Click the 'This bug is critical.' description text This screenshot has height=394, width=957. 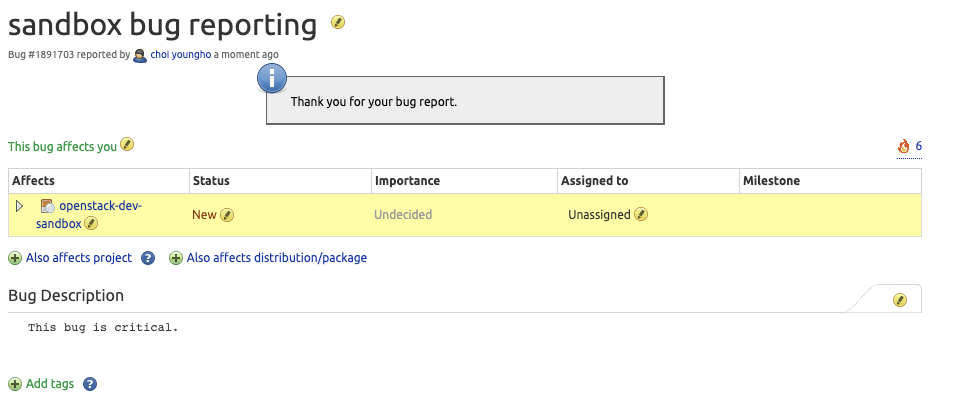[103, 328]
